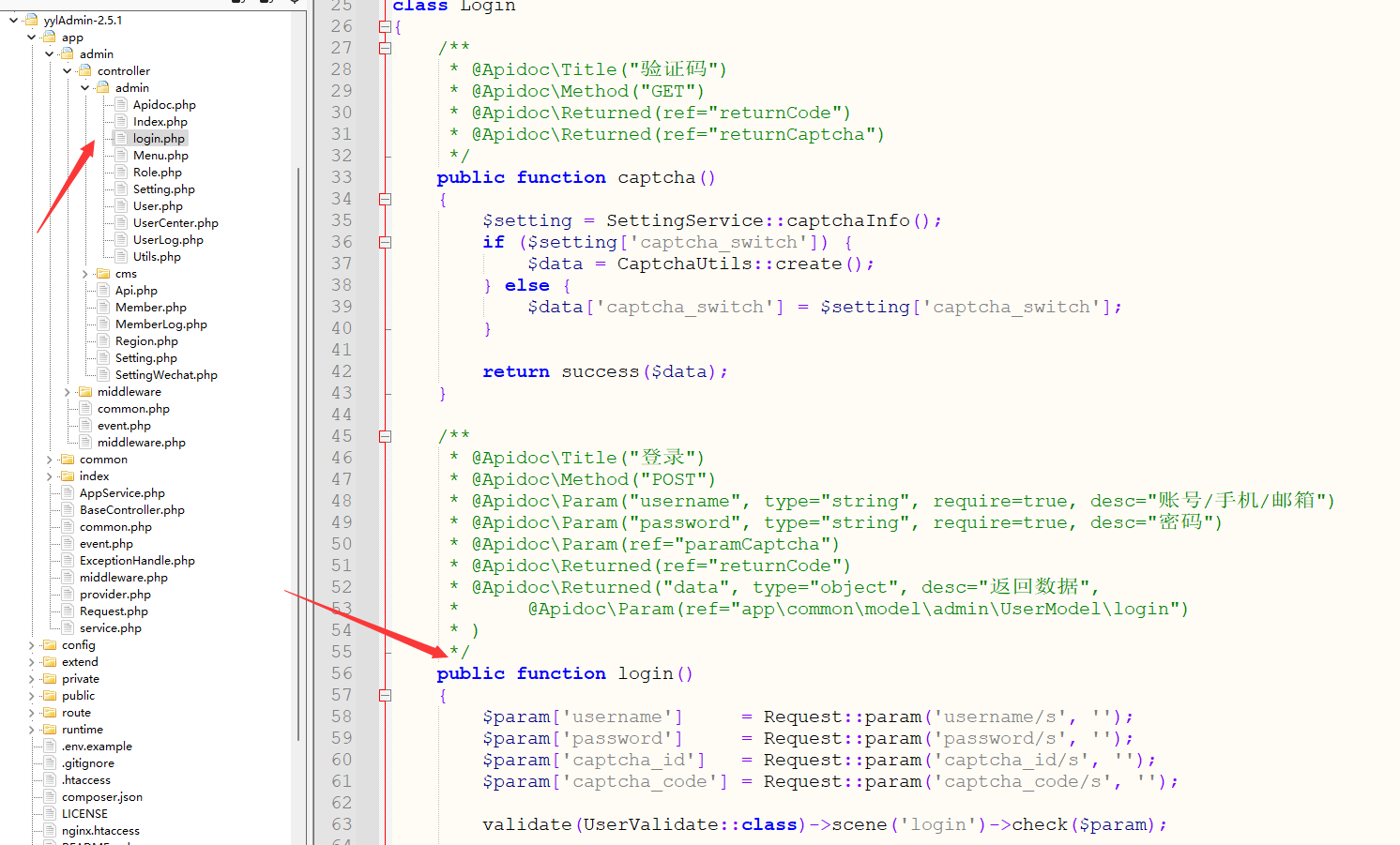The height and width of the screenshot is (845, 1400).
Task: Expand the route folder
Action: (31, 712)
